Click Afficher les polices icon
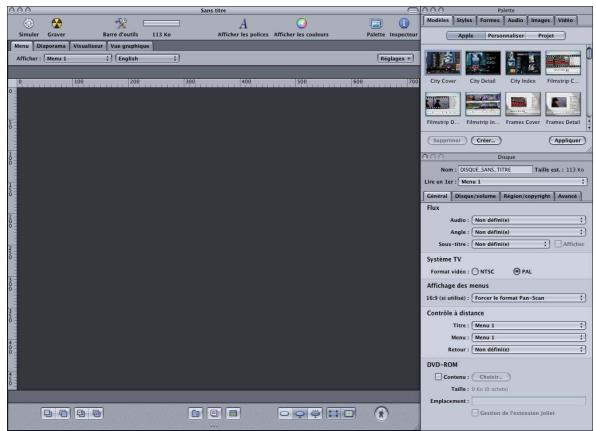Viewport: 596px width, 431px height. 243,24
